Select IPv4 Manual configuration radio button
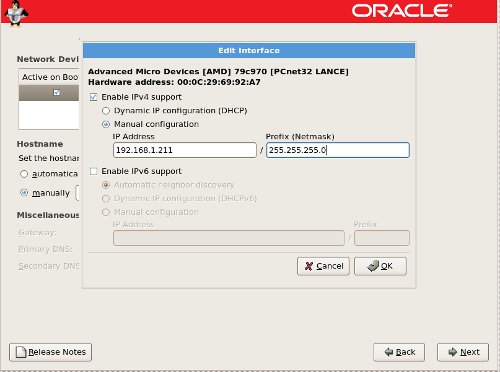The image size is (500, 372). click(106, 124)
